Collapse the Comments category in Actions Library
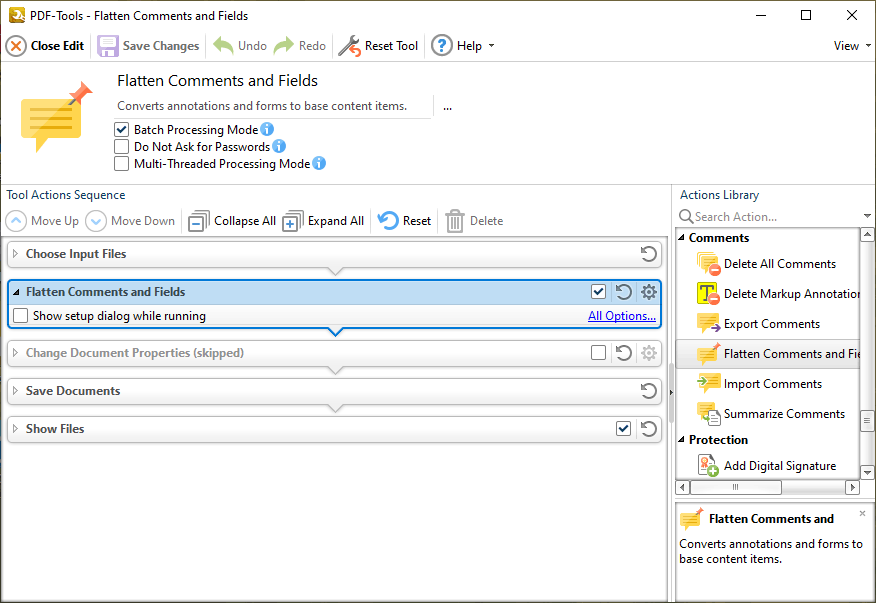 pyautogui.click(x=682, y=237)
